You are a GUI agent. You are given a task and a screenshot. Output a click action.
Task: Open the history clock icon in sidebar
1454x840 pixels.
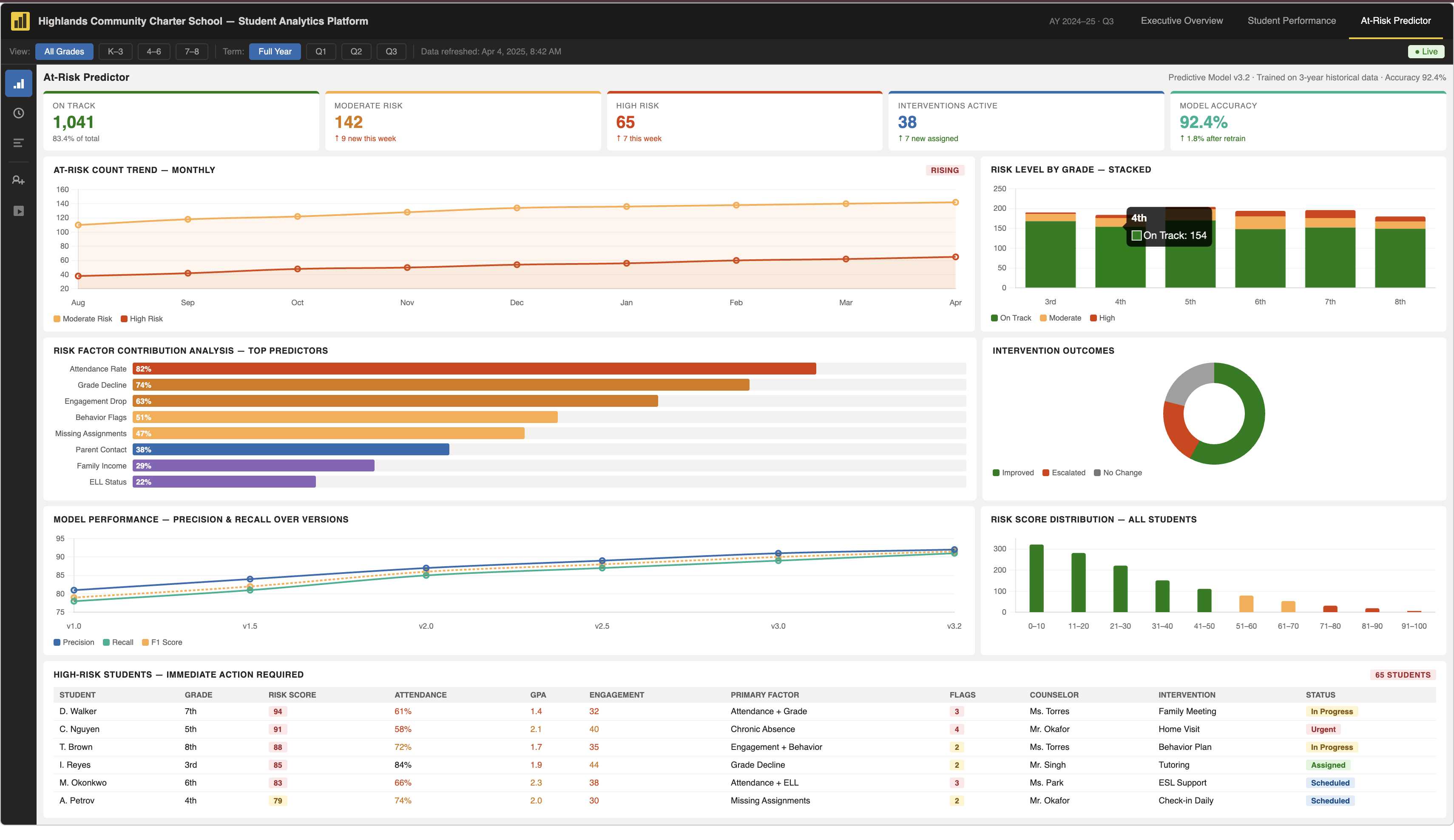(x=18, y=113)
